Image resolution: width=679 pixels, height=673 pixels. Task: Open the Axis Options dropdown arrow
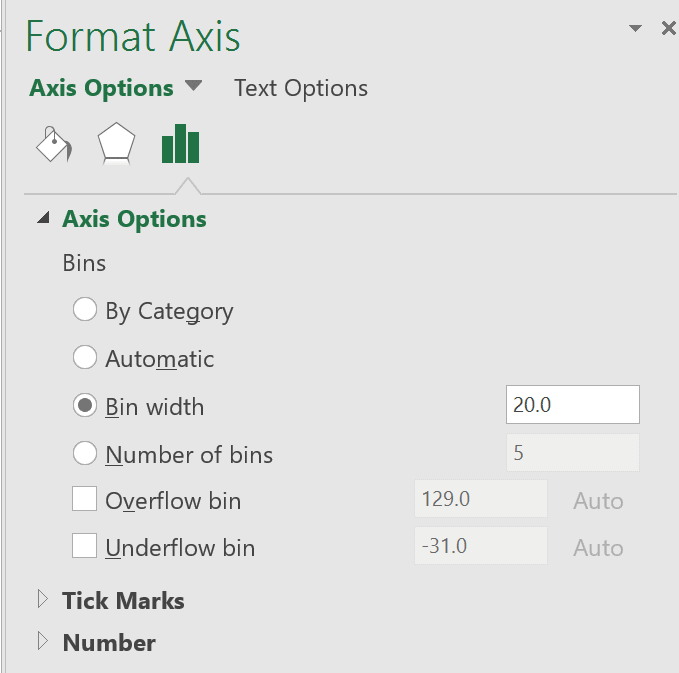[x=193, y=87]
